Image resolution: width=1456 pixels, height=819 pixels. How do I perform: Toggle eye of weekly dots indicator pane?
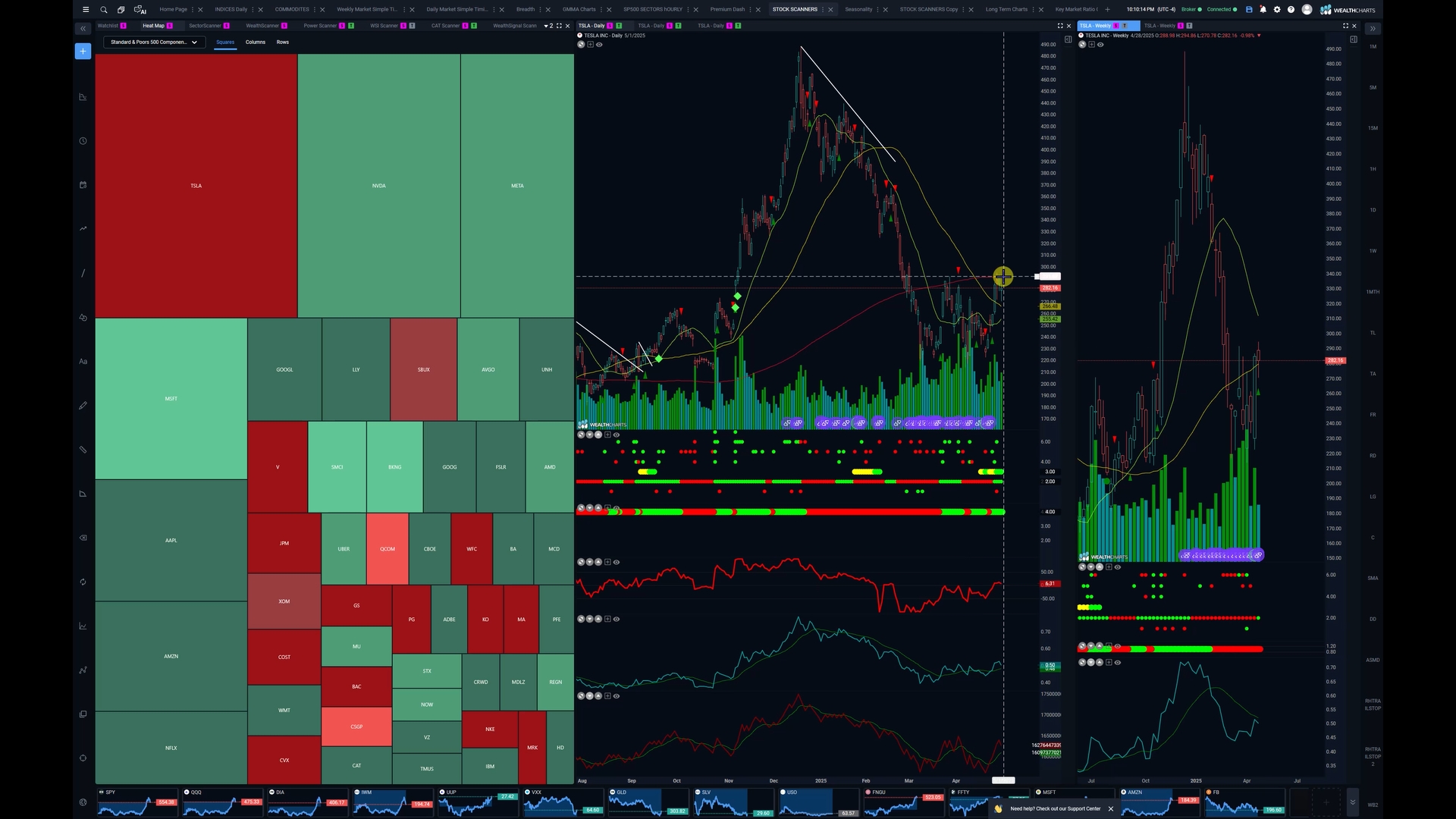tap(1117, 567)
